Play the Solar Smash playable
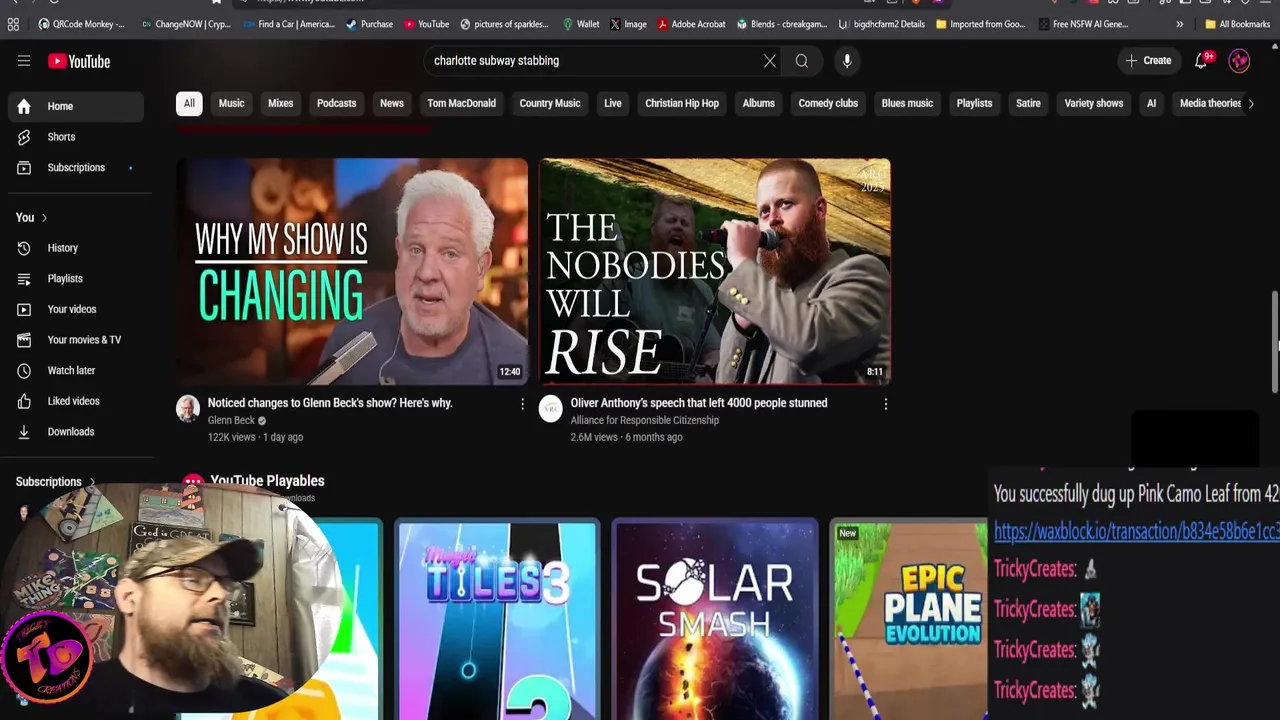Screen dimensions: 1280x720 [x=715, y=620]
